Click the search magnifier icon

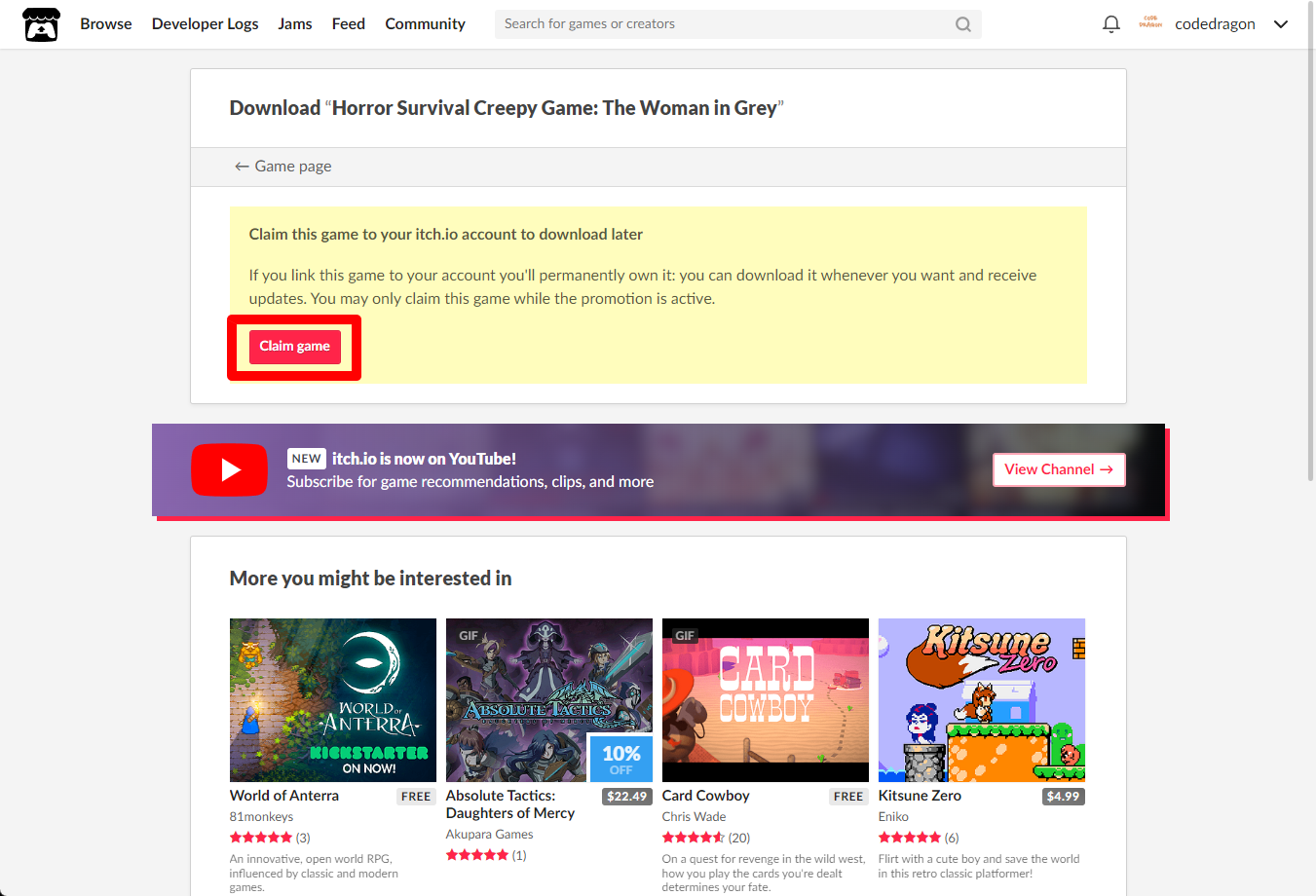coord(963,24)
